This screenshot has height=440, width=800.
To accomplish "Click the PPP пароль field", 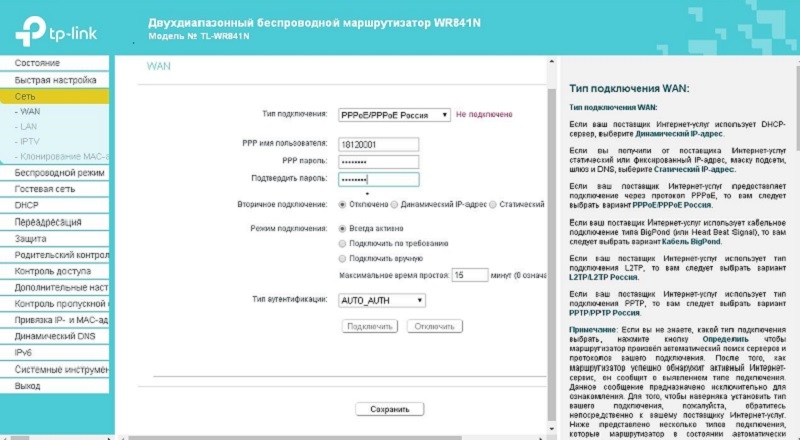I will click(378, 162).
